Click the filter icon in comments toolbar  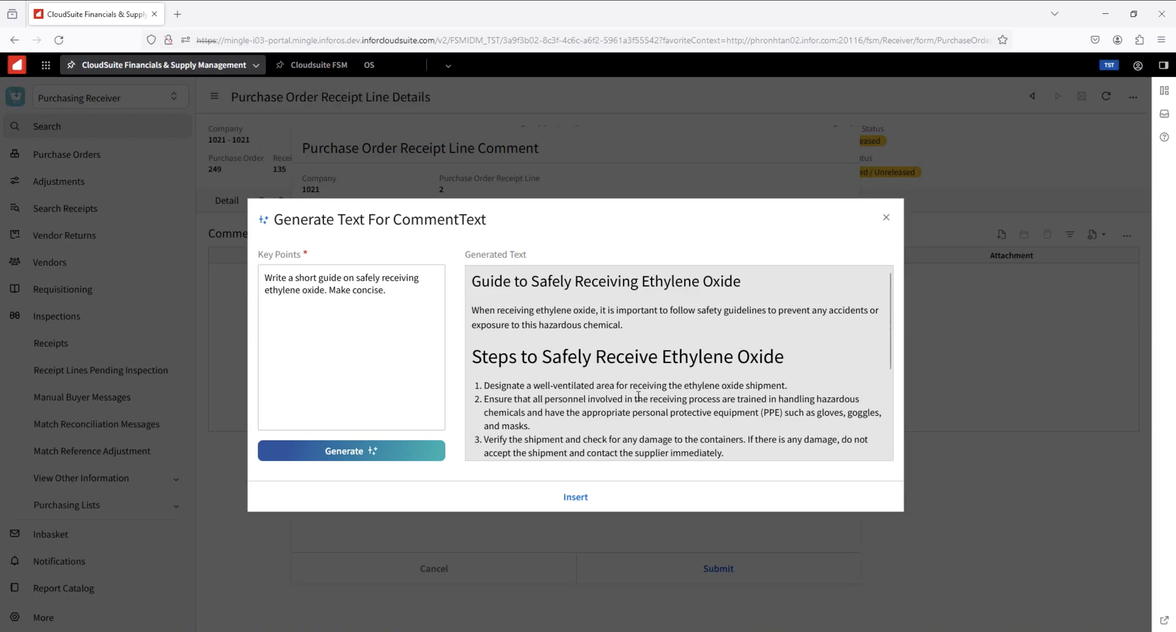[x=1070, y=235]
